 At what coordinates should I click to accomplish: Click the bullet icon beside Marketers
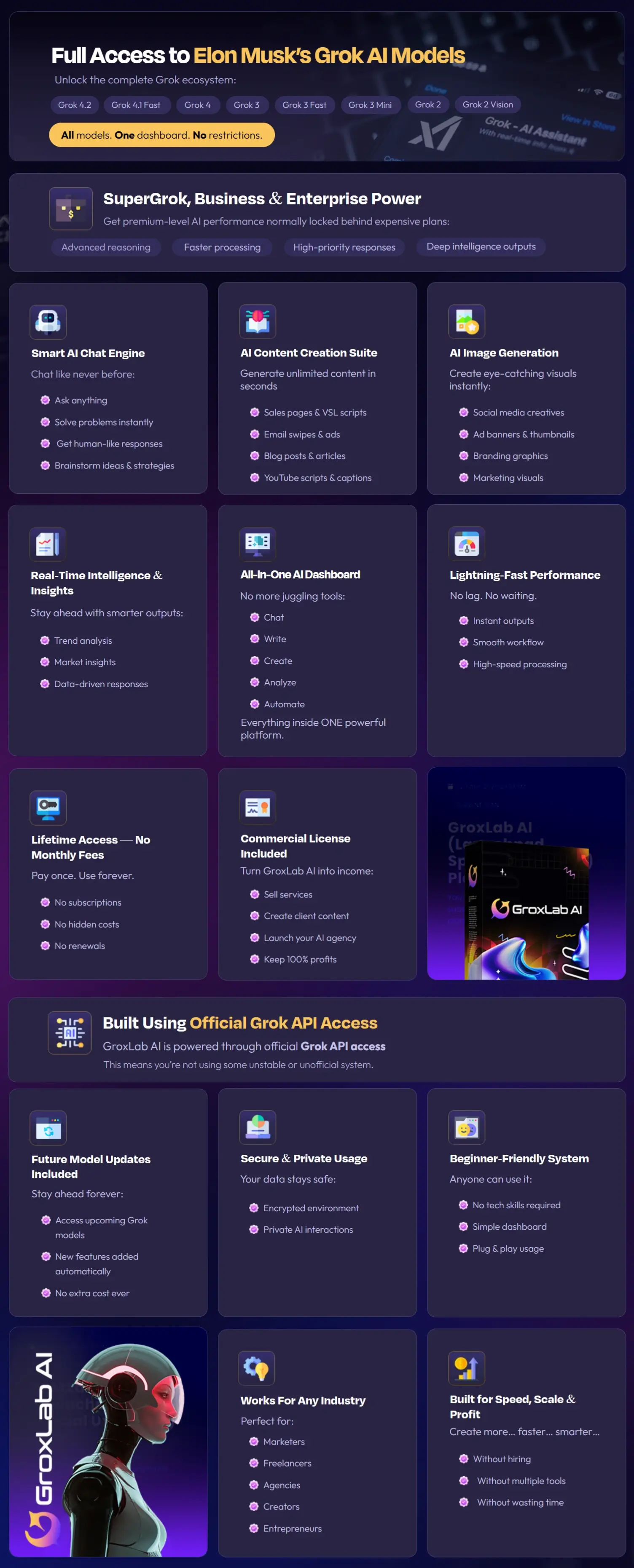[254, 1441]
